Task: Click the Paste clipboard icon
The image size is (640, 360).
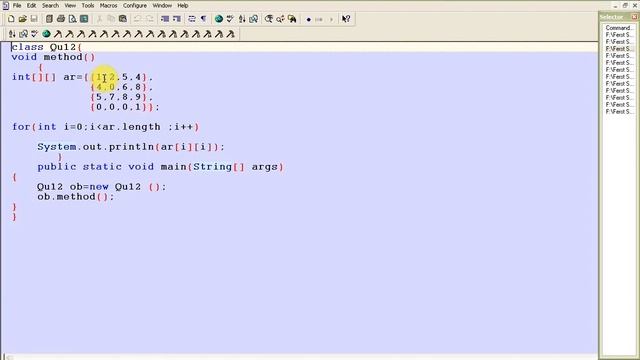Action: click(x=122, y=19)
